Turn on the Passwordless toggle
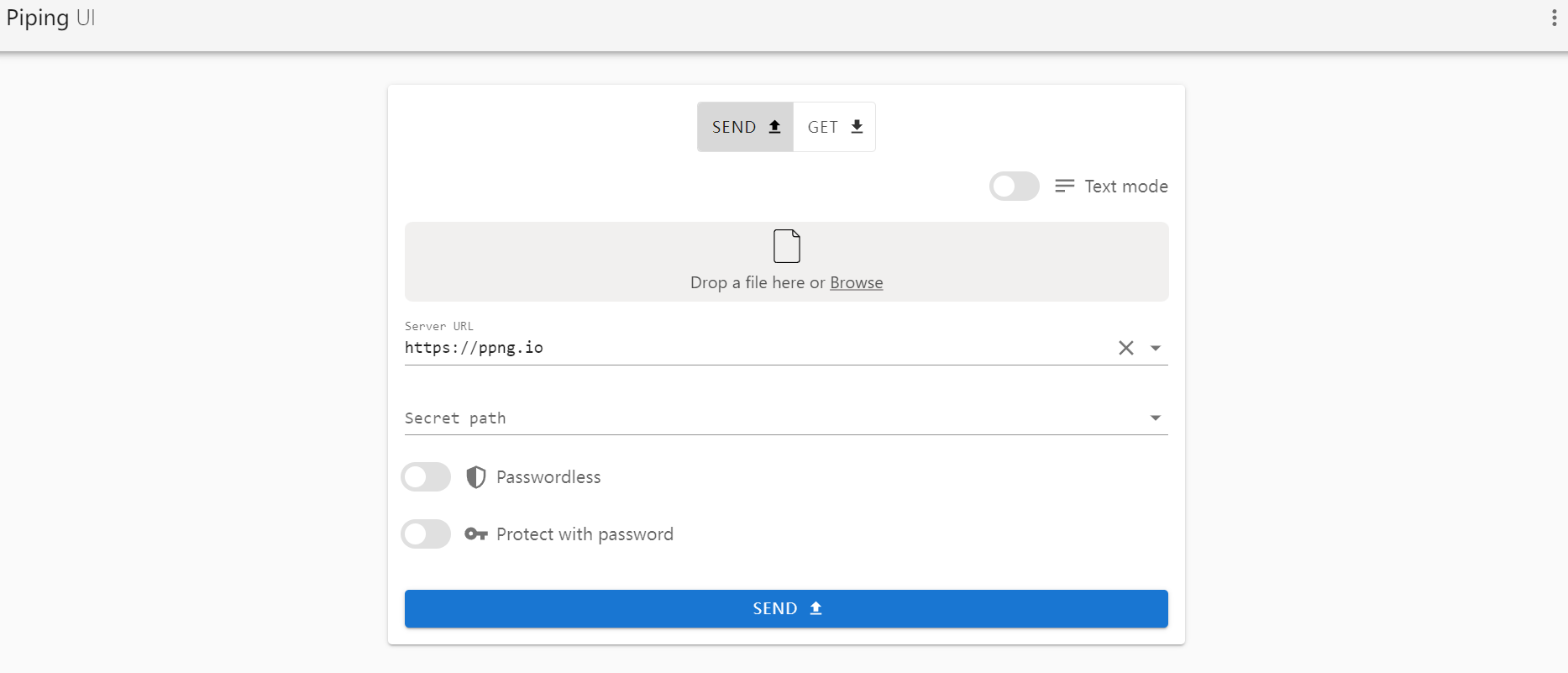 click(x=426, y=477)
